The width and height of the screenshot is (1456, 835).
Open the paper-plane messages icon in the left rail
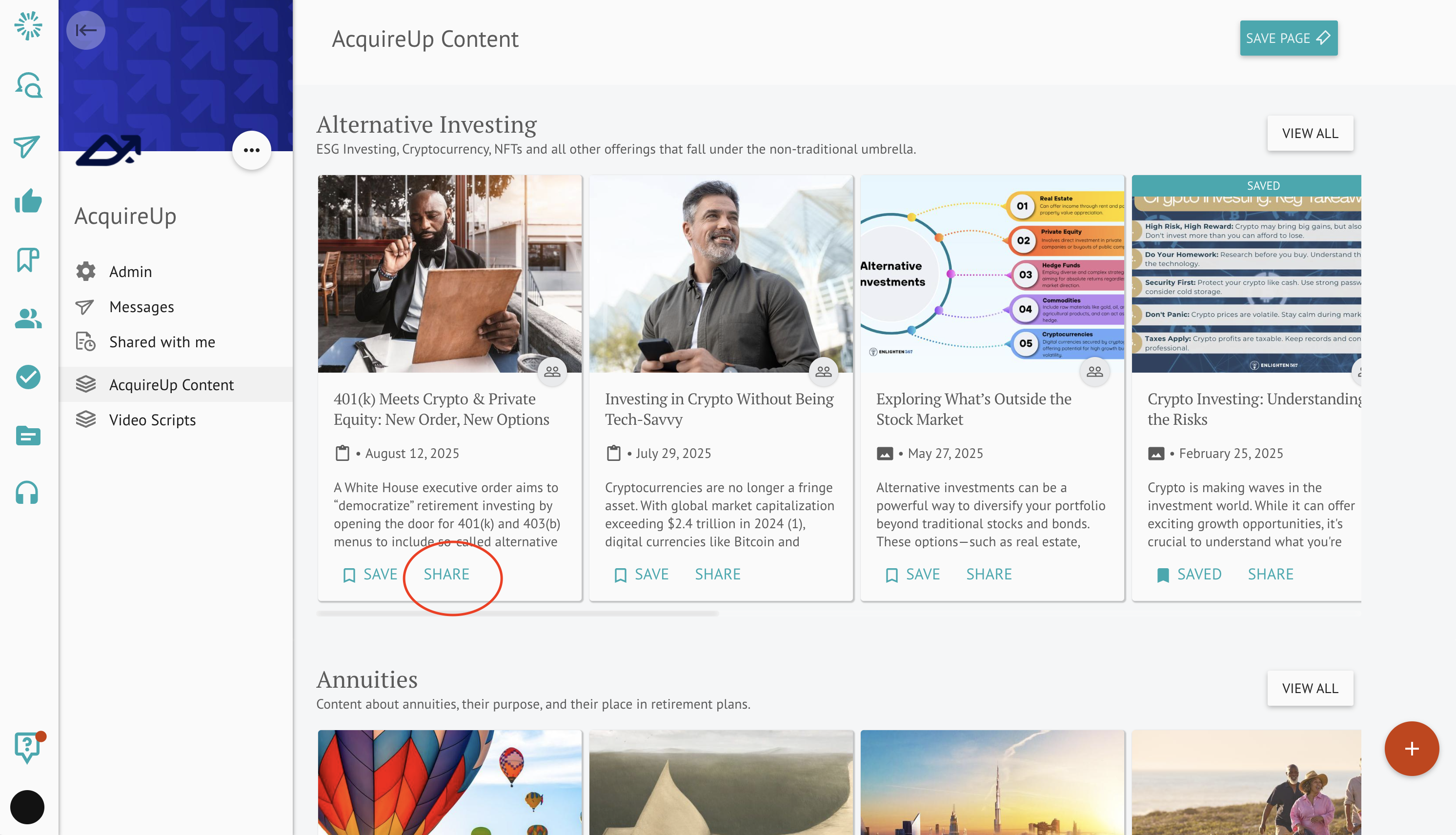(27, 146)
